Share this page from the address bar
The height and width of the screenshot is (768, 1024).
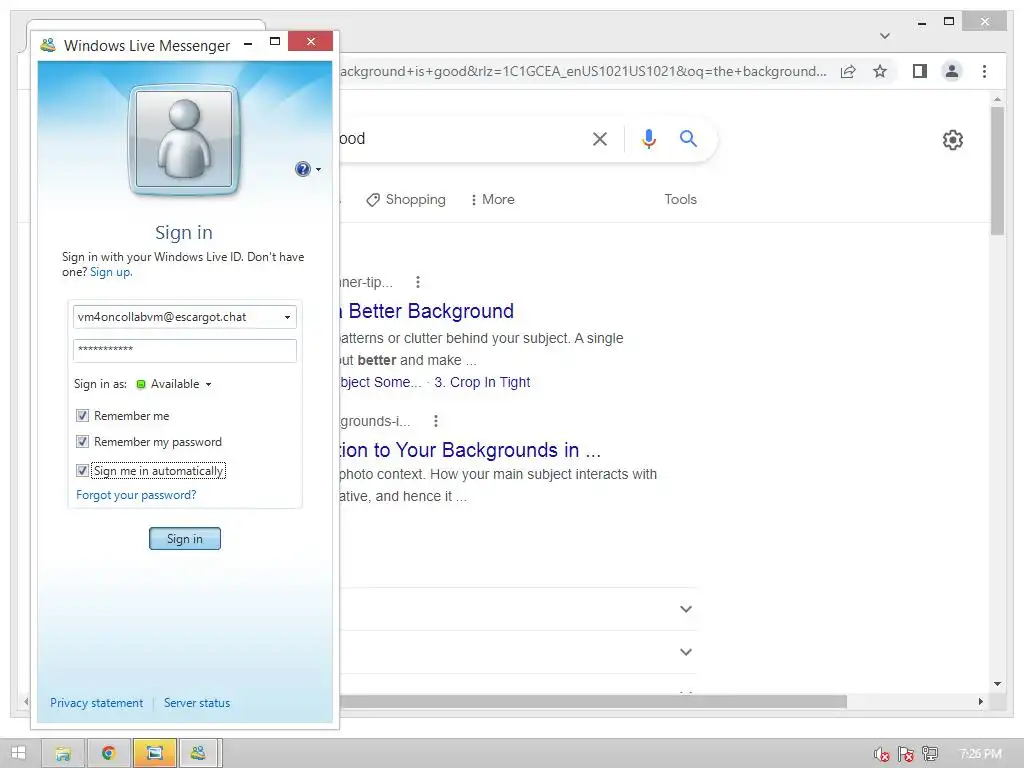tap(848, 71)
